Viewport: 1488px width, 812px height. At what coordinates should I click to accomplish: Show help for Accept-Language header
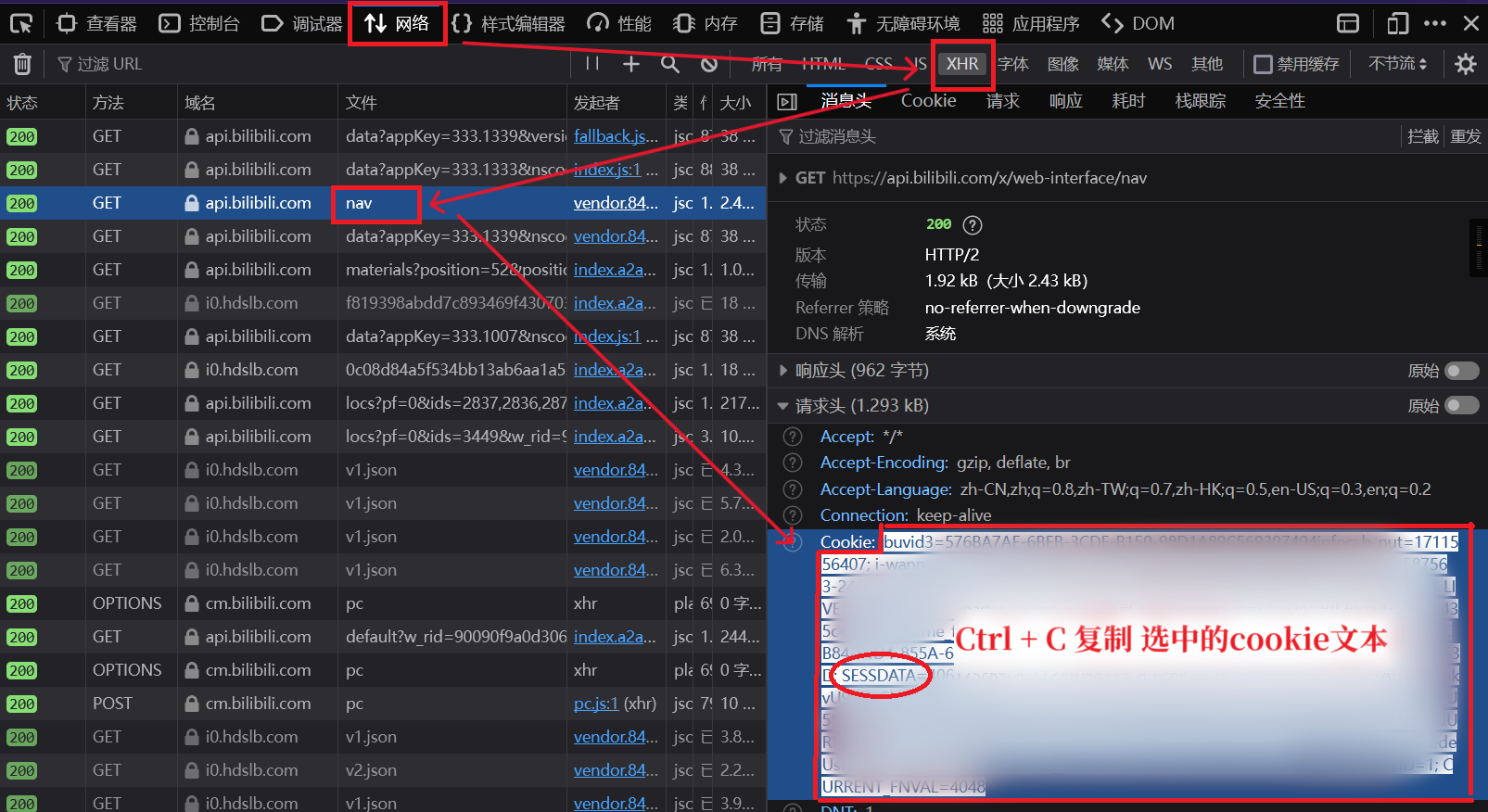(x=793, y=488)
